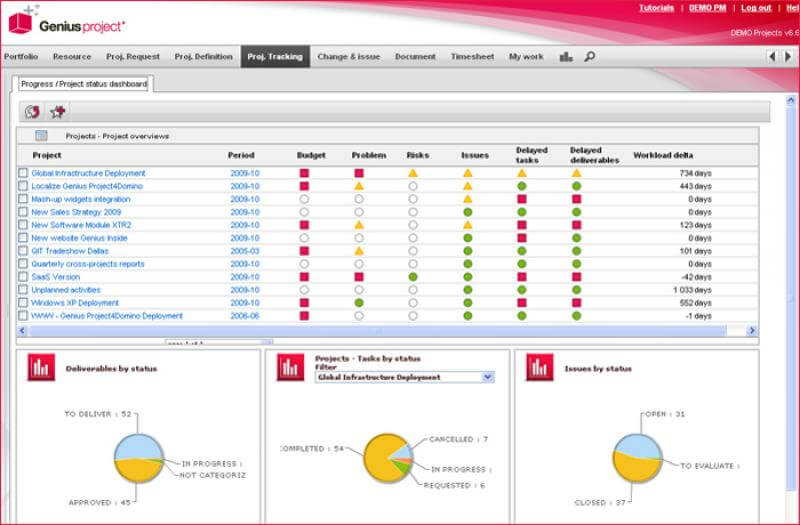Click the table horizontal scrollbar track
Image resolution: width=800 pixels, height=525 pixels.
coord(378,331)
